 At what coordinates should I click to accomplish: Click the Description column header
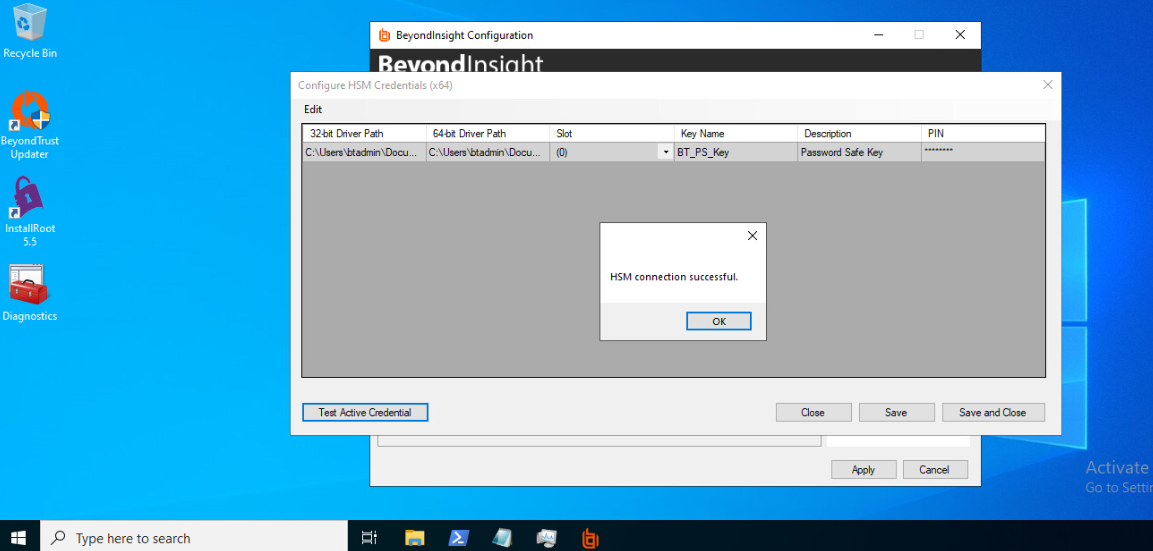pos(859,134)
